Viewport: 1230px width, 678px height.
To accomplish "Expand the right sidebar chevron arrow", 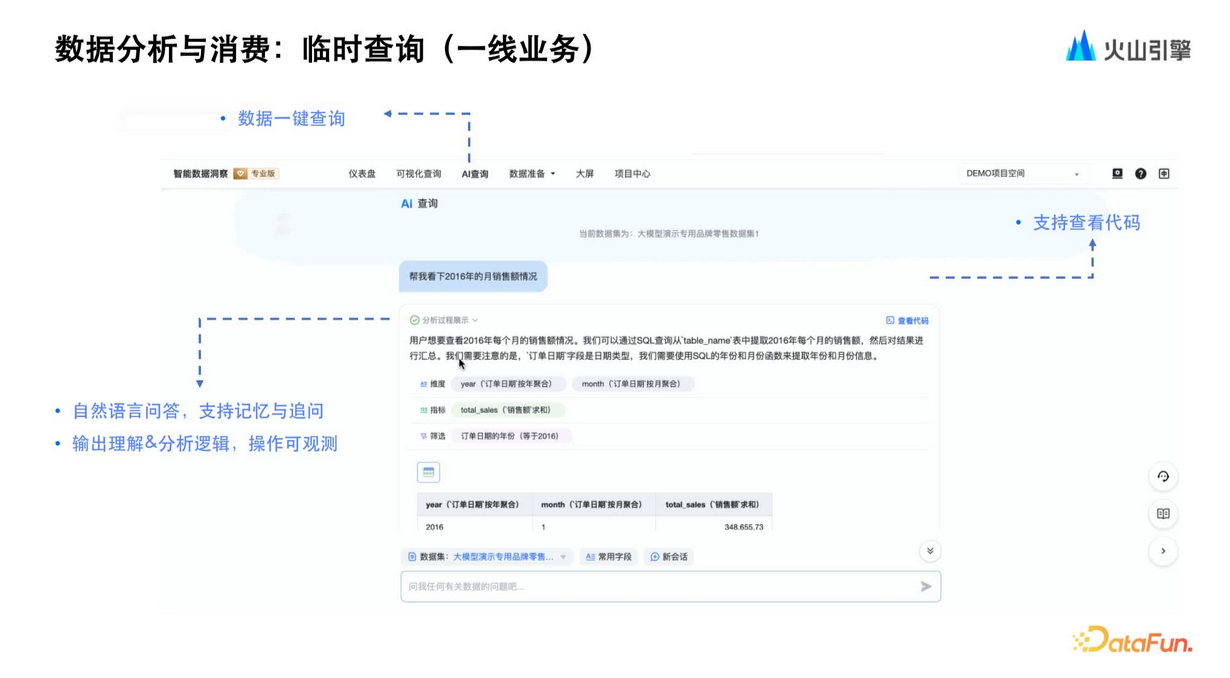I will [x=1163, y=551].
